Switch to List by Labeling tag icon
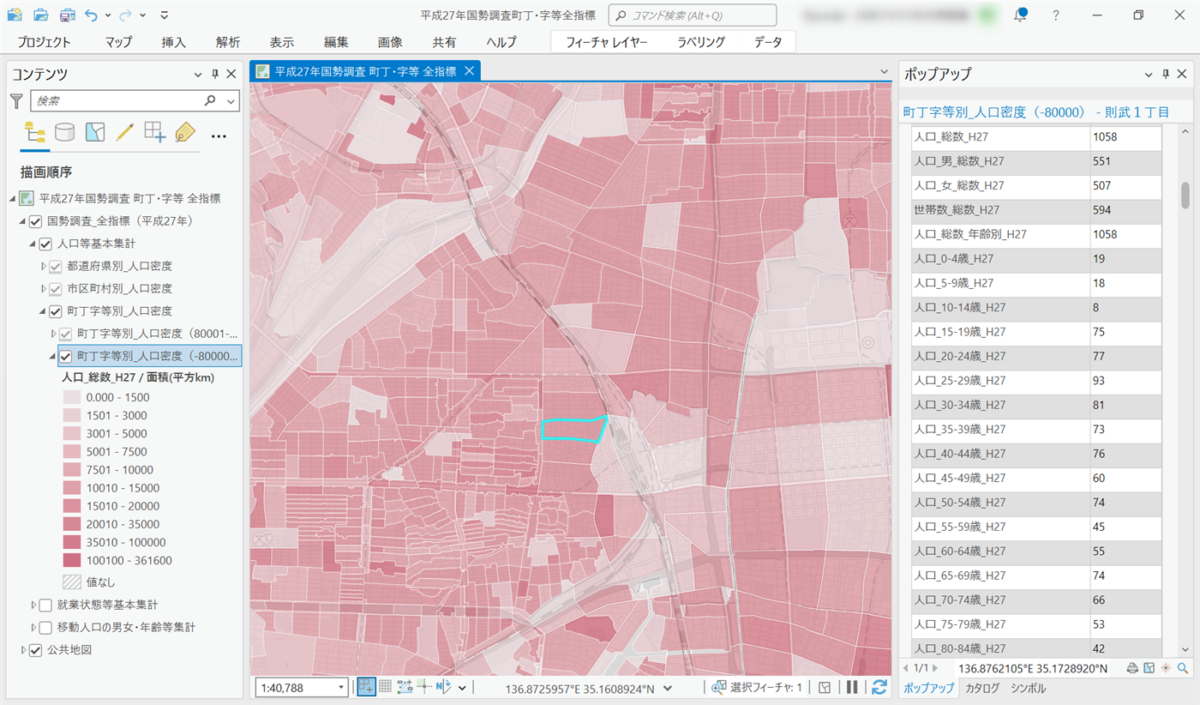The image size is (1200, 705). (184, 133)
